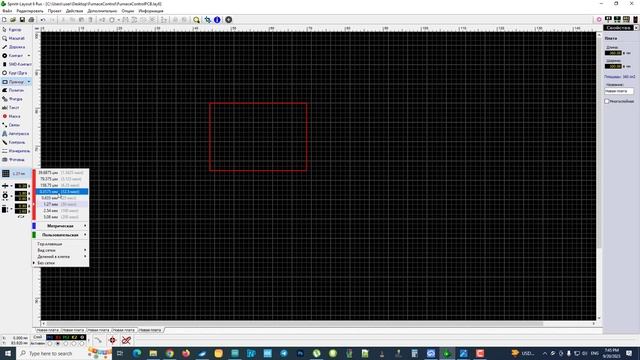Click the Open file toolbar icon

13,20
